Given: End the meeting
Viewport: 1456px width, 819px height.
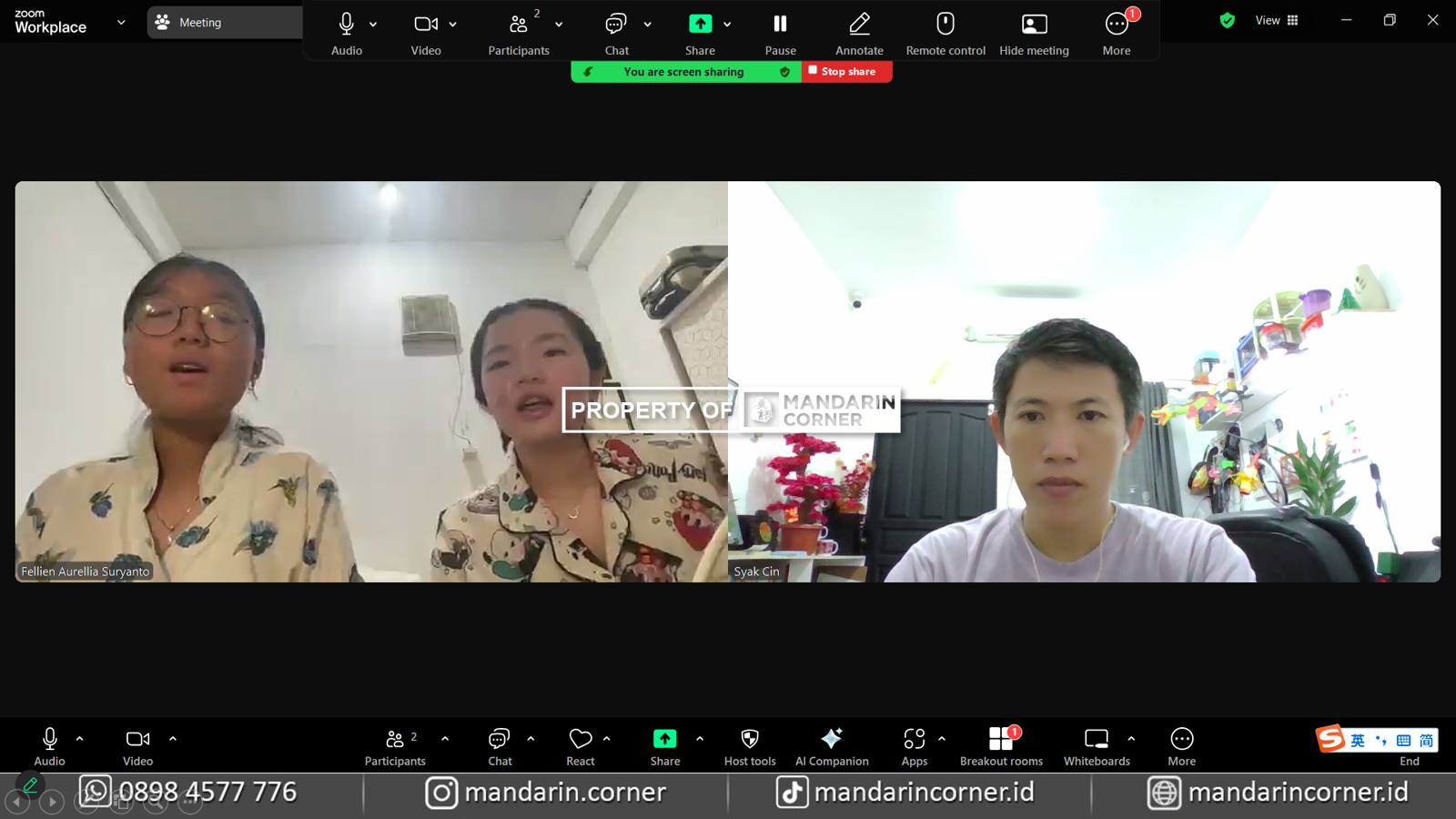Looking at the screenshot, I should [1409, 761].
